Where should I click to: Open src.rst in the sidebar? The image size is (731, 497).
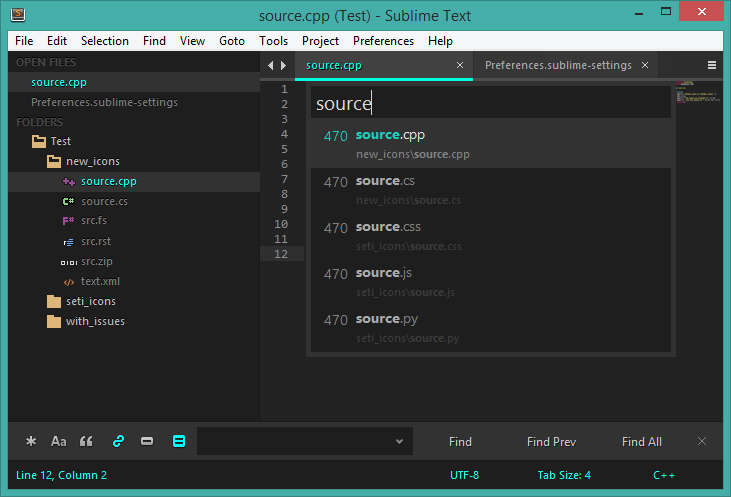tap(96, 242)
